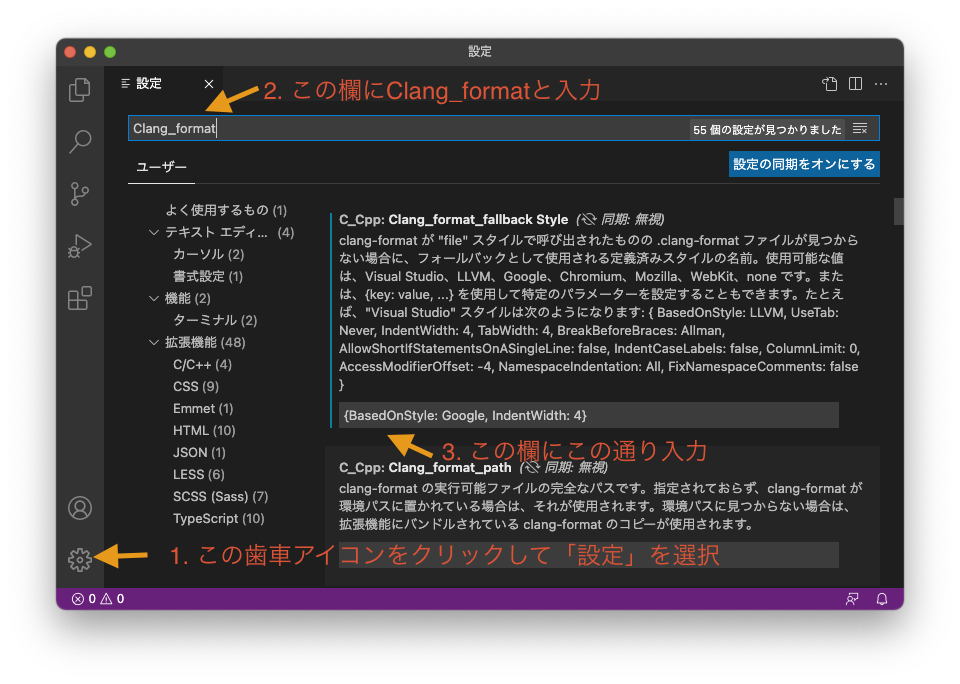Select C/C++ (4) in settings tree
This screenshot has width=960, height=684.
[203, 364]
